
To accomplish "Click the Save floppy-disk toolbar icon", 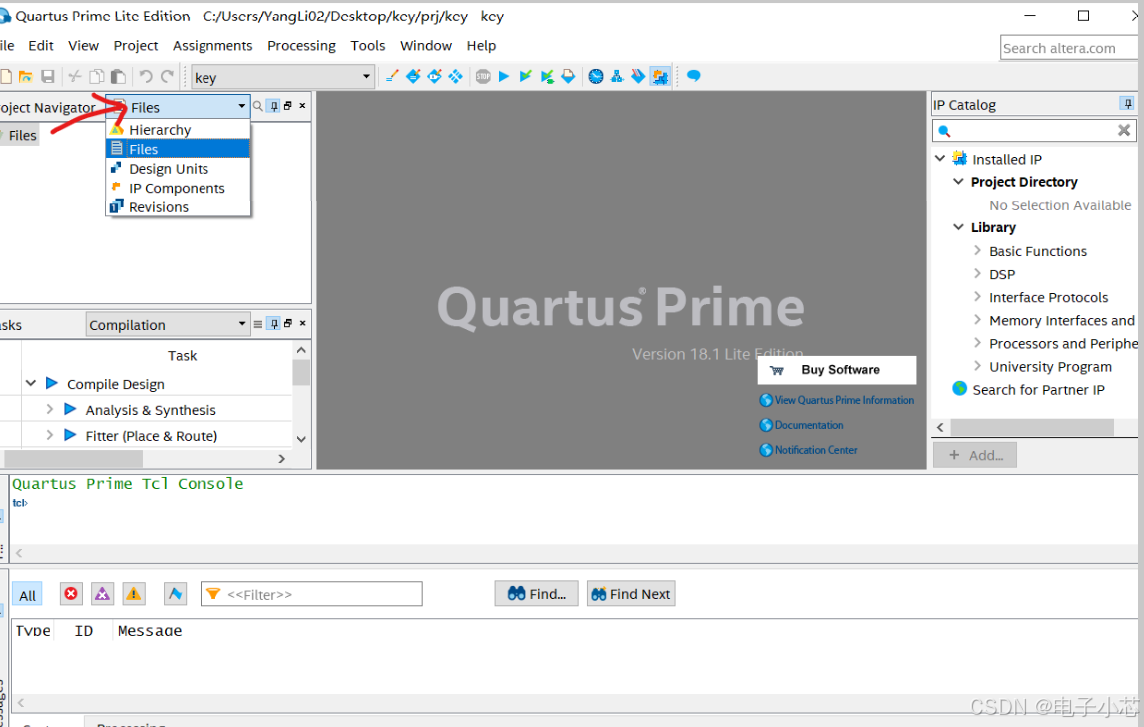I will [x=47, y=77].
